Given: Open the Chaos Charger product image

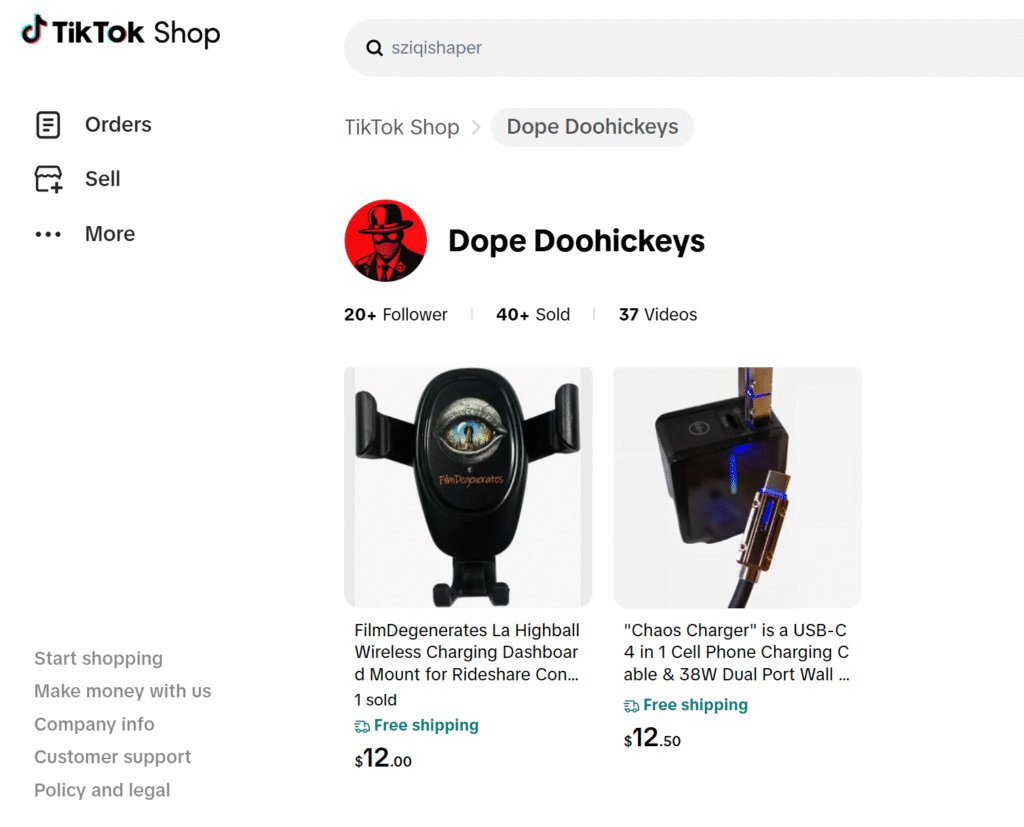Looking at the screenshot, I should pyautogui.click(x=737, y=487).
